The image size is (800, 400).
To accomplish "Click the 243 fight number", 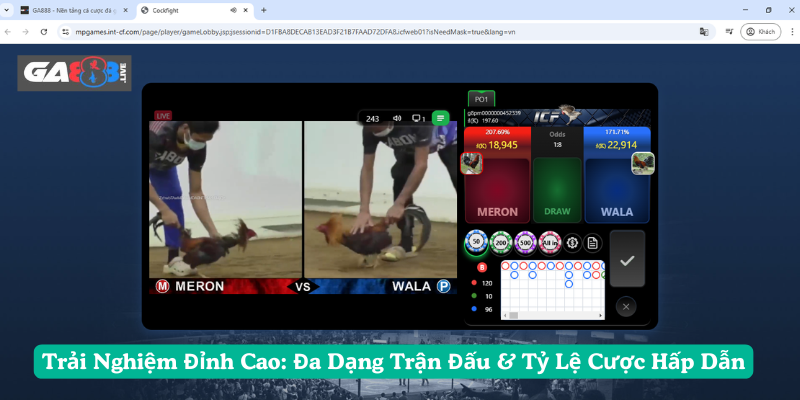I will point(372,118).
